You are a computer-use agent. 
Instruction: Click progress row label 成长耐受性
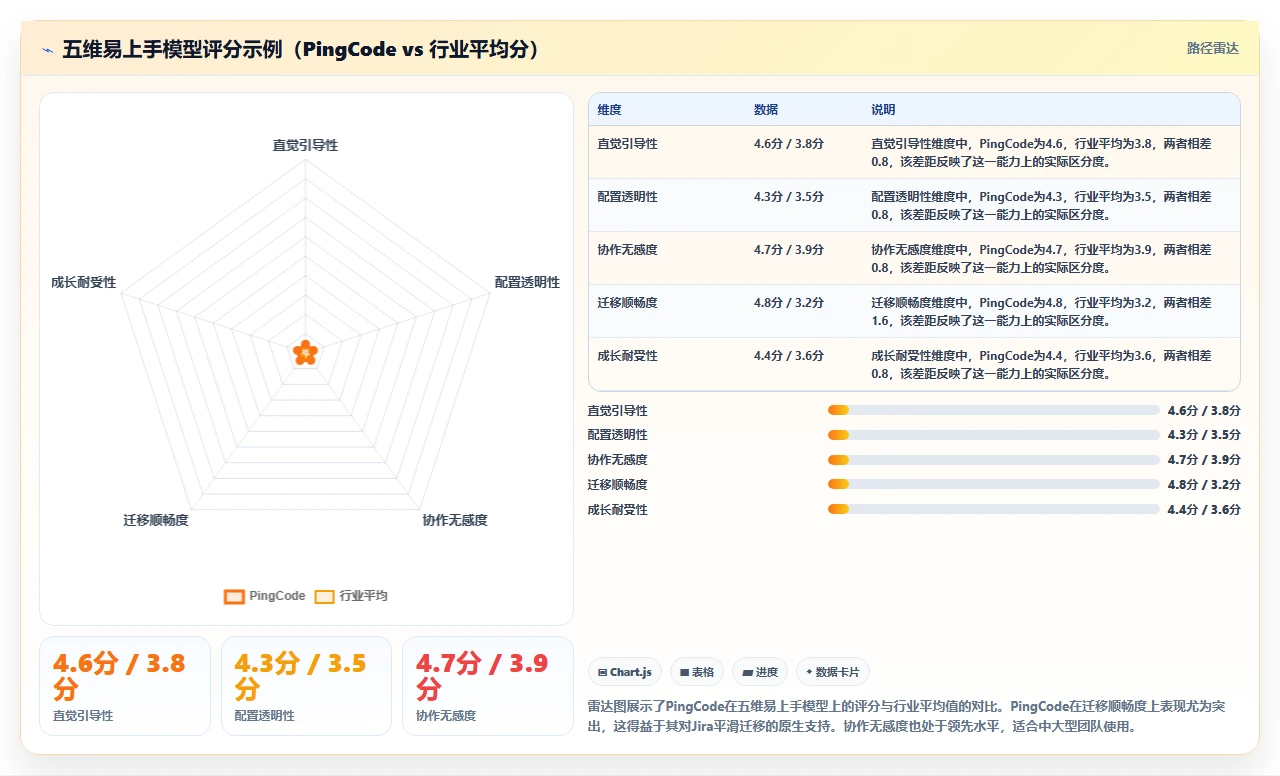[x=618, y=510]
